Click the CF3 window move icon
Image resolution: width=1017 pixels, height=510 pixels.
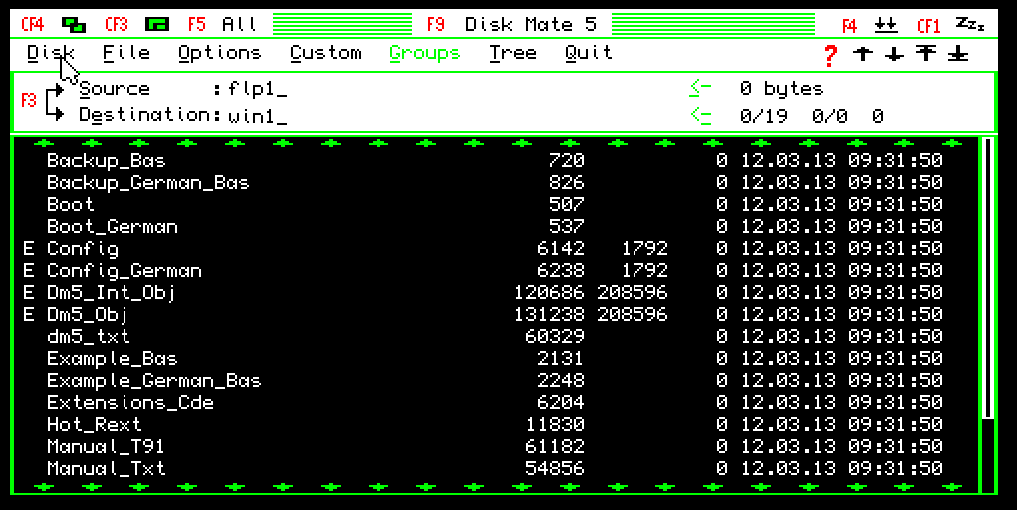[x=156, y=25]
